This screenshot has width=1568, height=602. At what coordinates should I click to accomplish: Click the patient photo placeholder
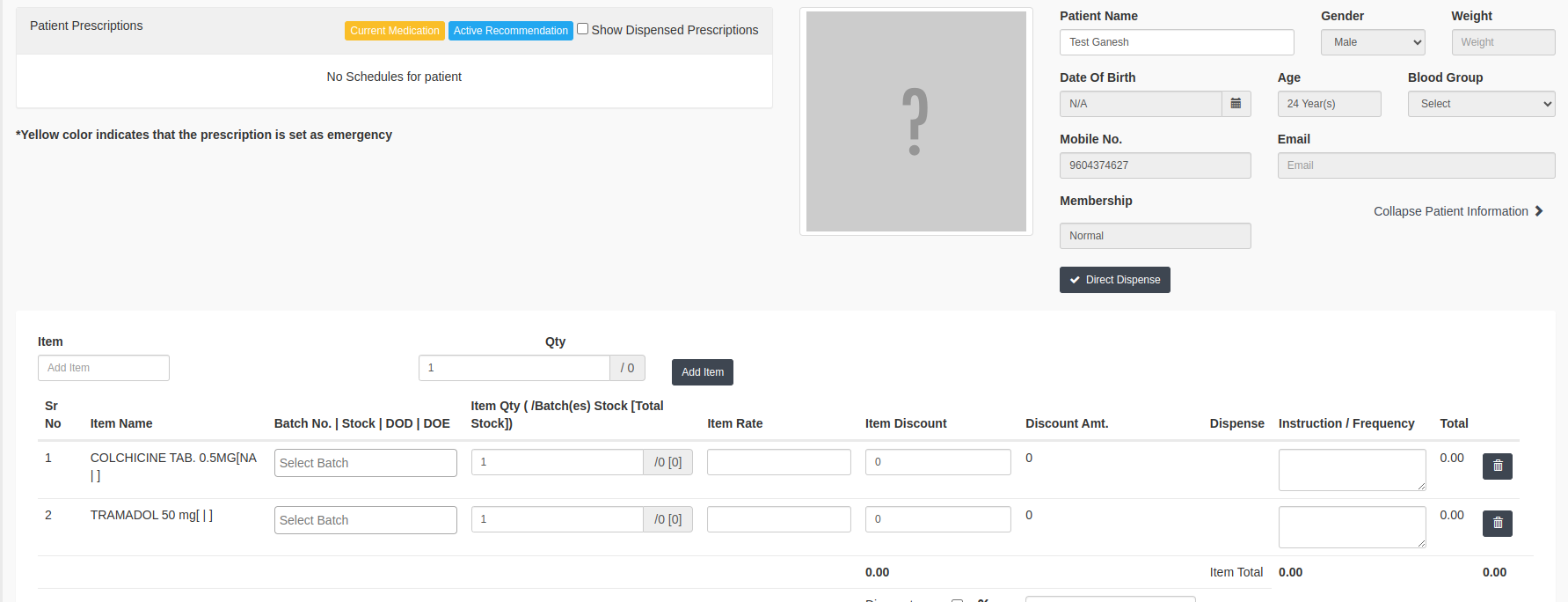(915, 121)
